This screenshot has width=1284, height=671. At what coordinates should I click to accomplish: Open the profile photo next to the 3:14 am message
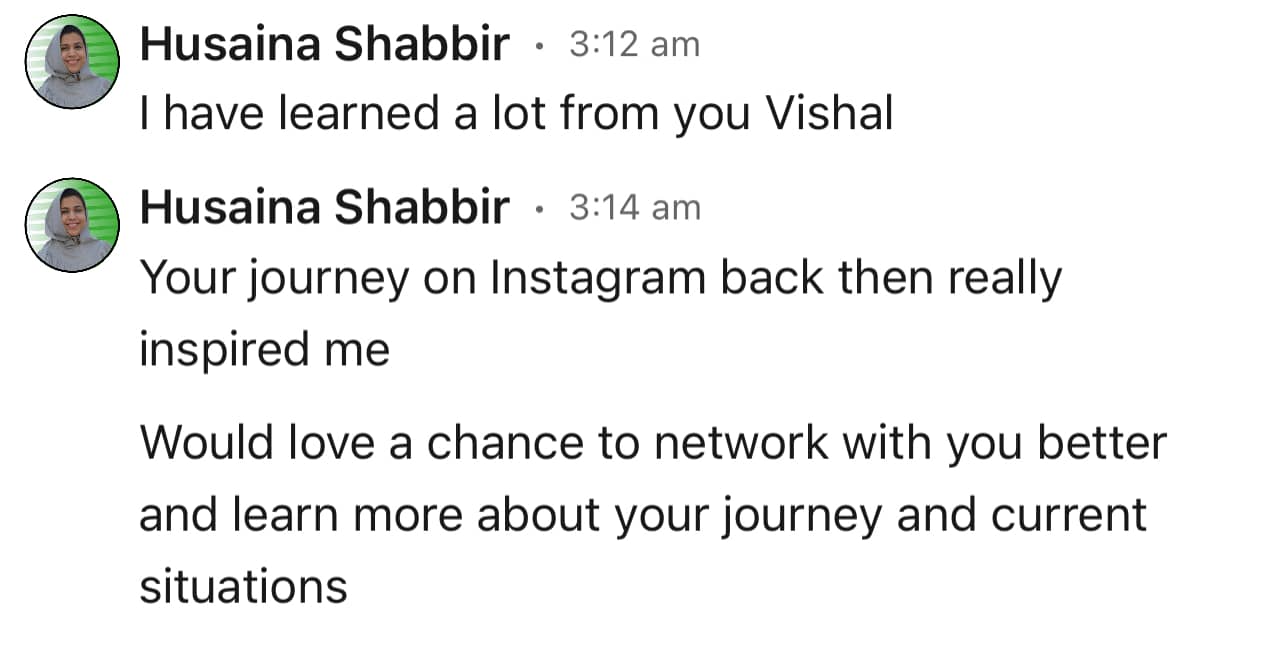(72, 224)
